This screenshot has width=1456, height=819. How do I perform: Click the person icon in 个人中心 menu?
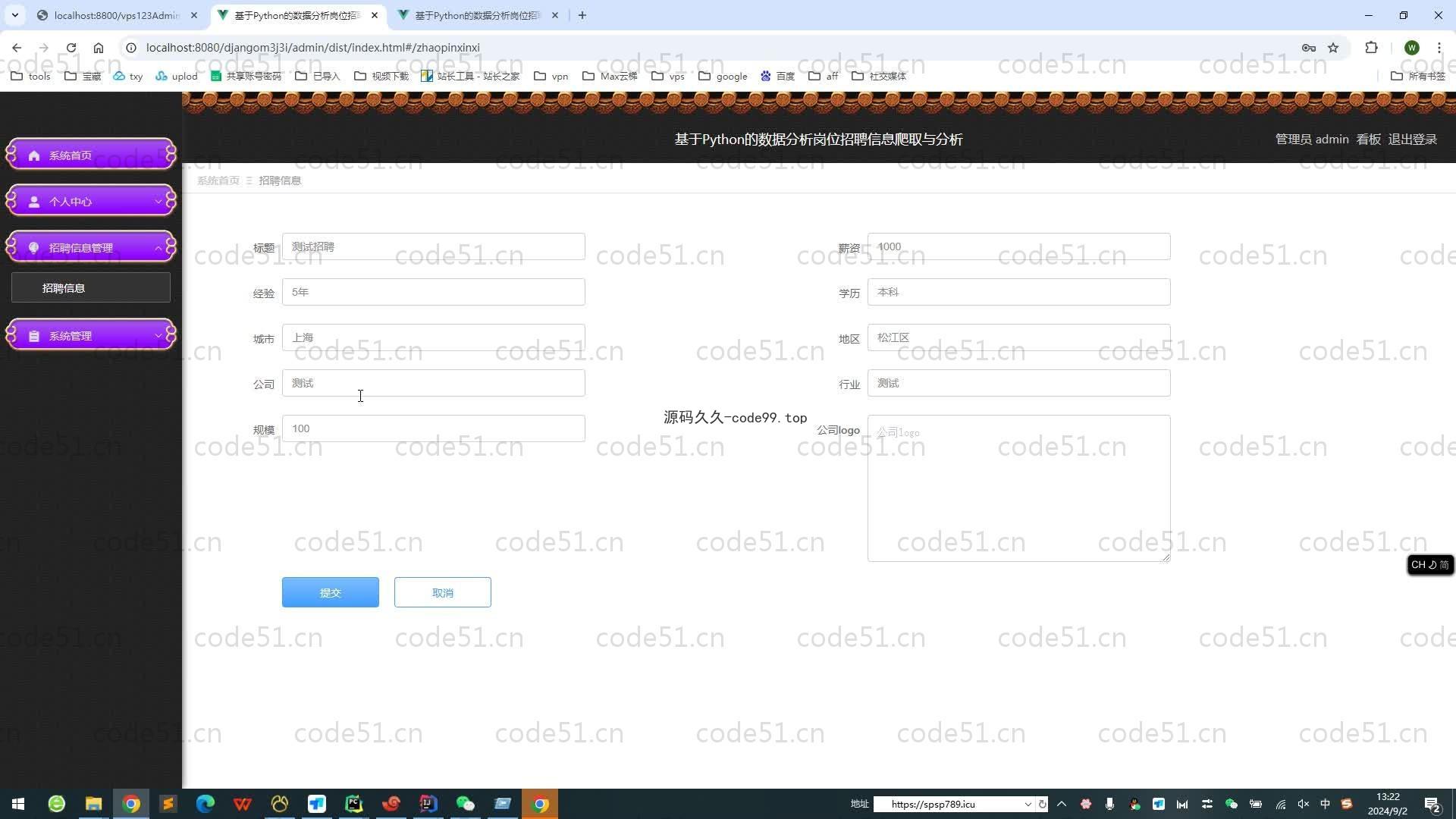pos(34,202)
